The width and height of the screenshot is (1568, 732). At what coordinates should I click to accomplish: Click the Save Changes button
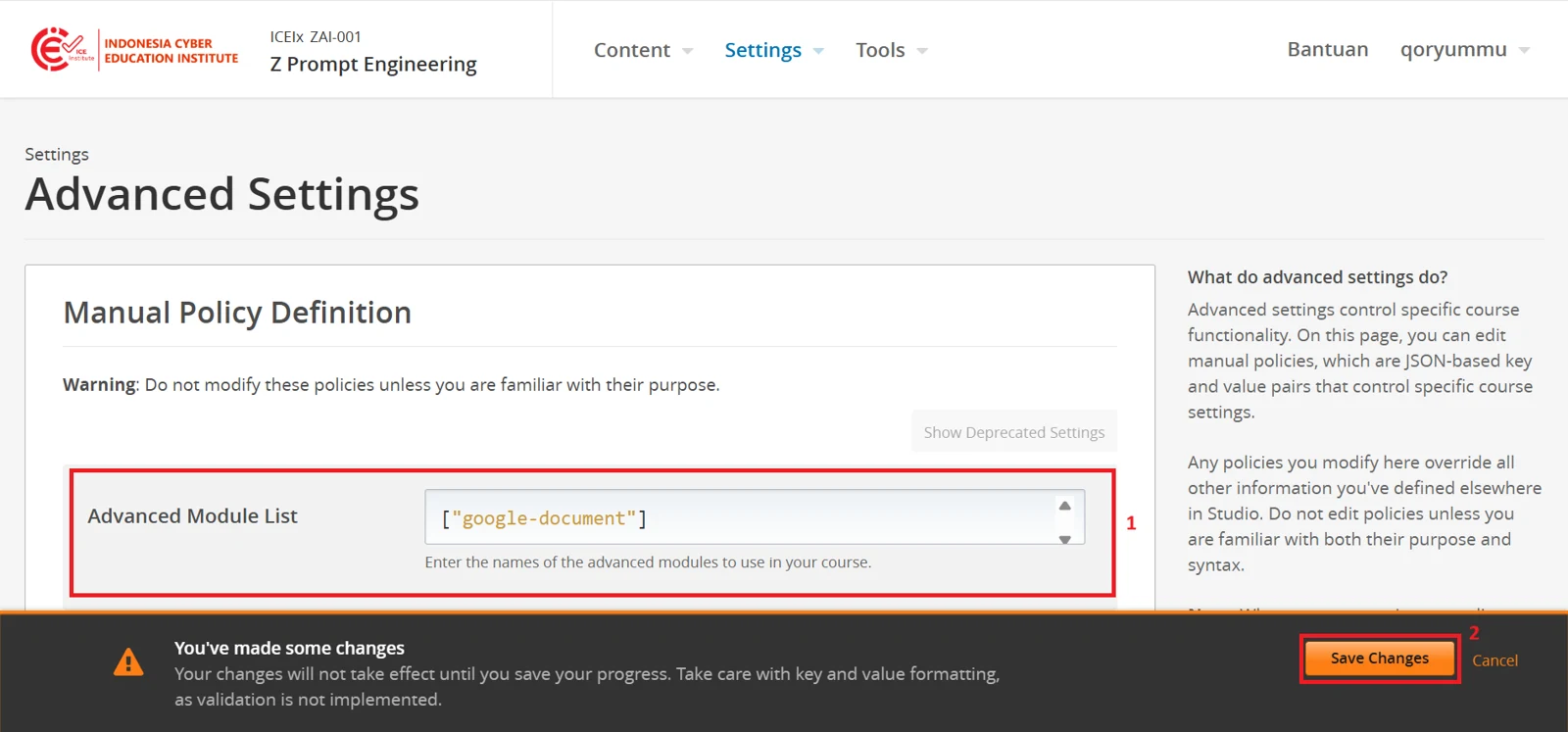point(1380,659)
